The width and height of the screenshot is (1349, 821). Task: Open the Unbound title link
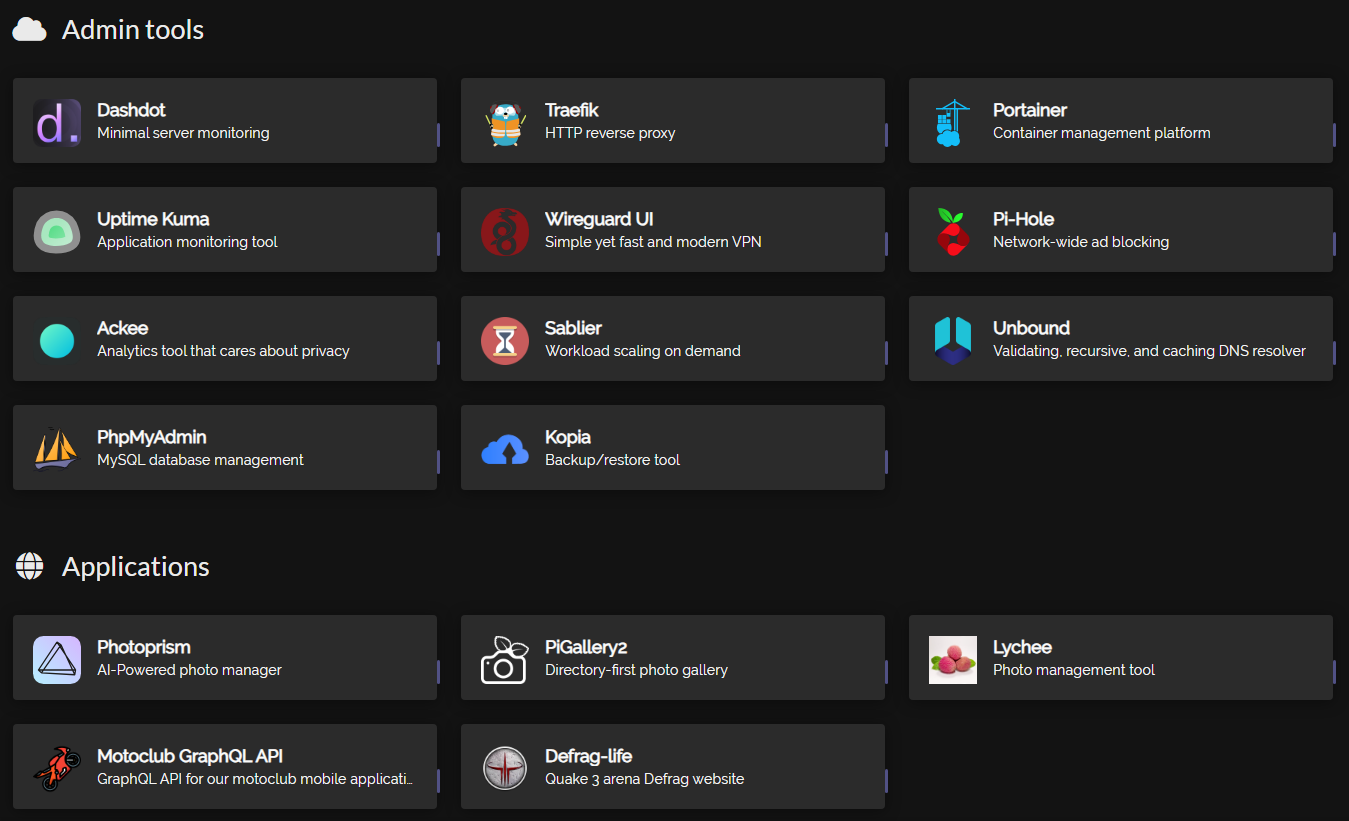tap(1031, 328)
